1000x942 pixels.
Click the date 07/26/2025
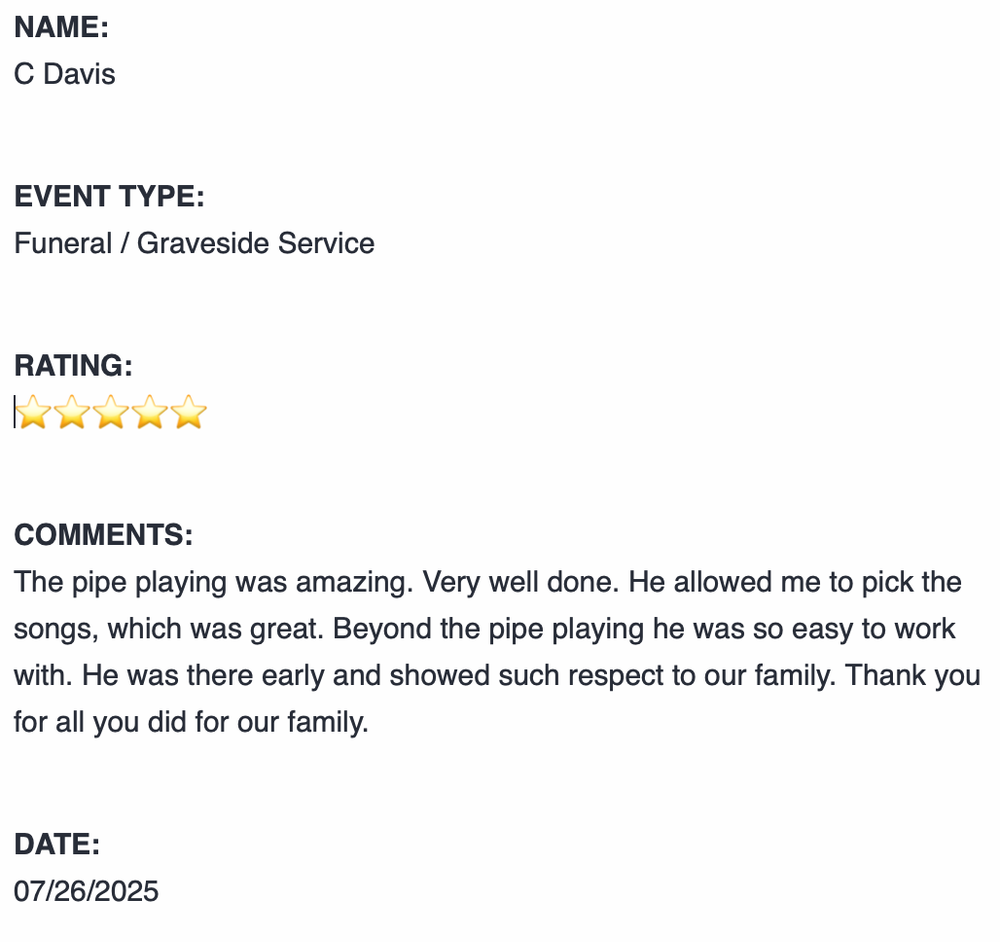pos(86,891)
